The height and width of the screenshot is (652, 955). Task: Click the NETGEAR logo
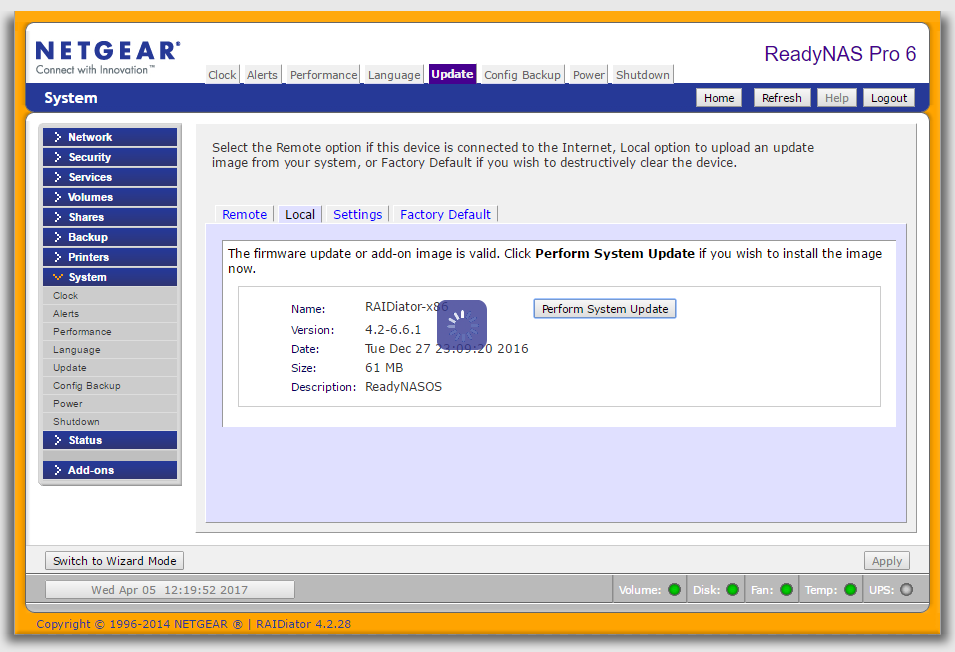click(x=108, y=57)
